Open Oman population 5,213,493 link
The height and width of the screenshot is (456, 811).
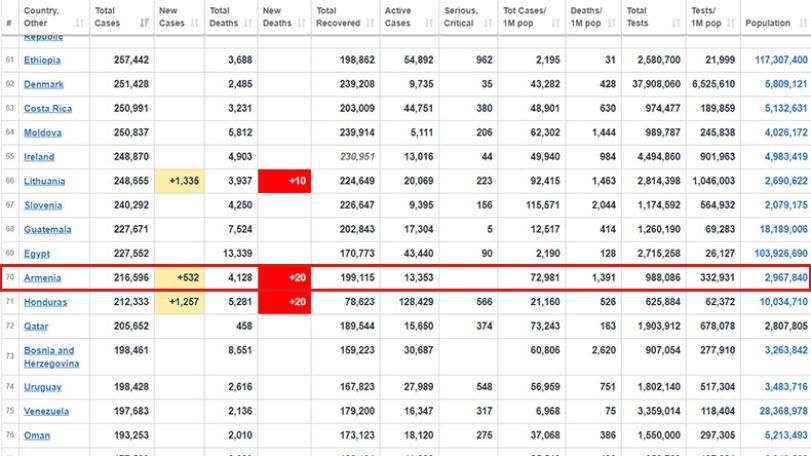tap(786, 436)
